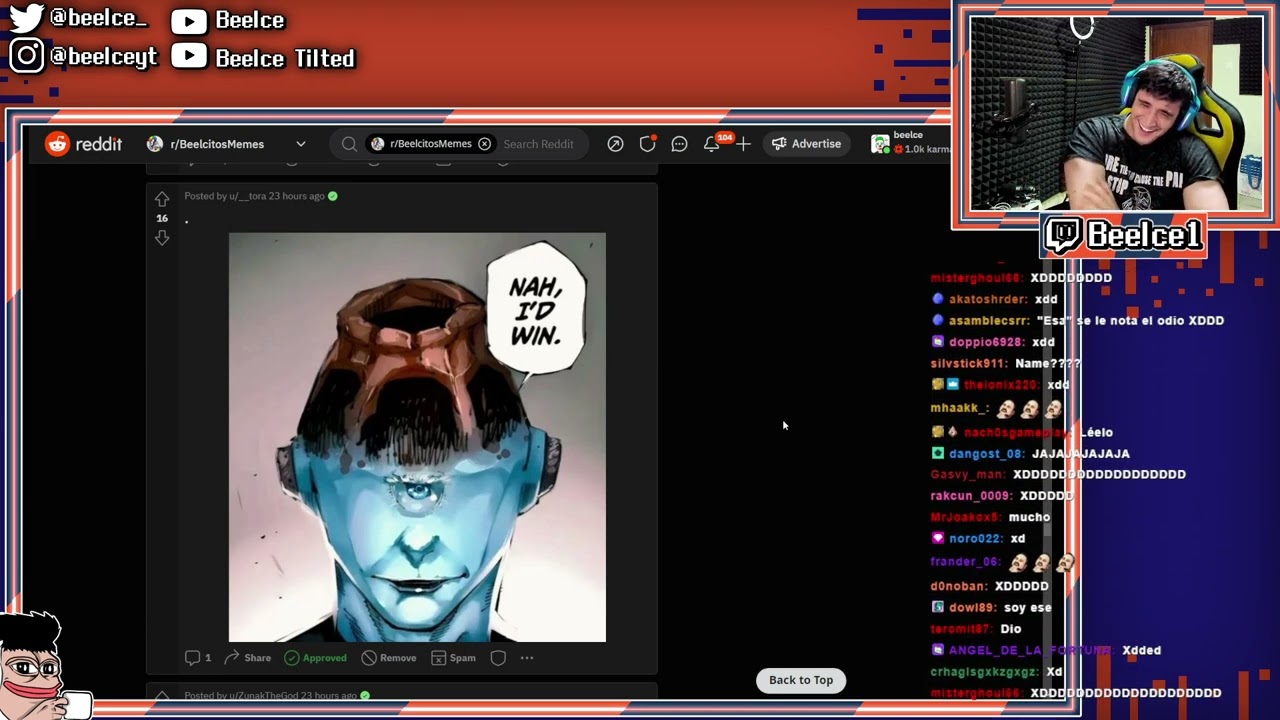The width and height of the screenshot is (1280, 720).
Task: Open notifications bell with 104 badge
Action: point(712,144)
